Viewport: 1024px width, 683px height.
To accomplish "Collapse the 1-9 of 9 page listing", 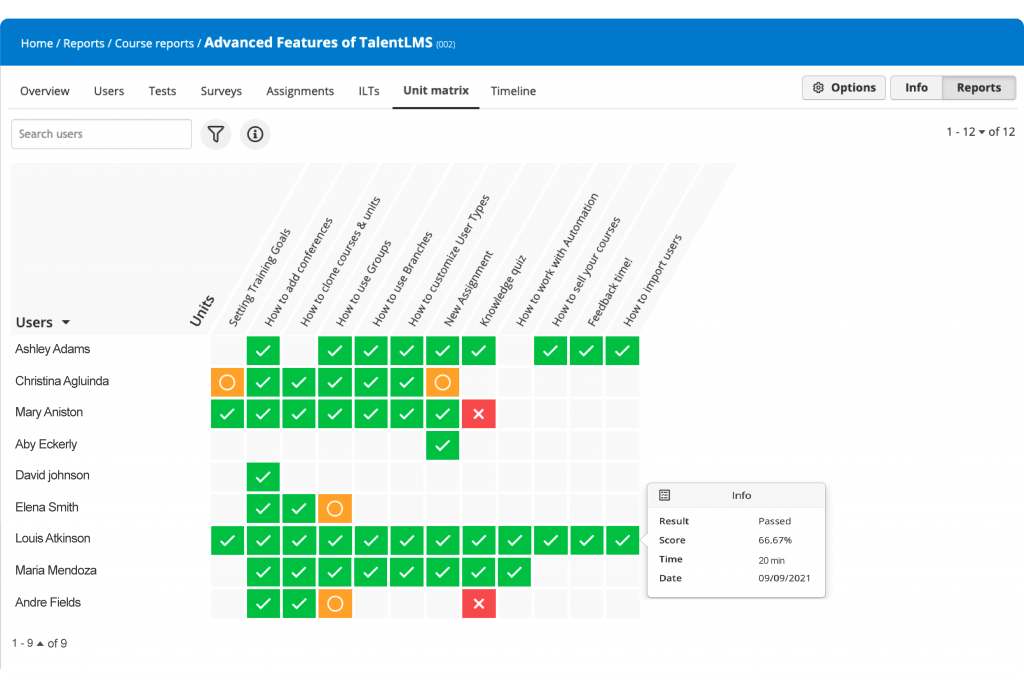I will tap(40, 643).
